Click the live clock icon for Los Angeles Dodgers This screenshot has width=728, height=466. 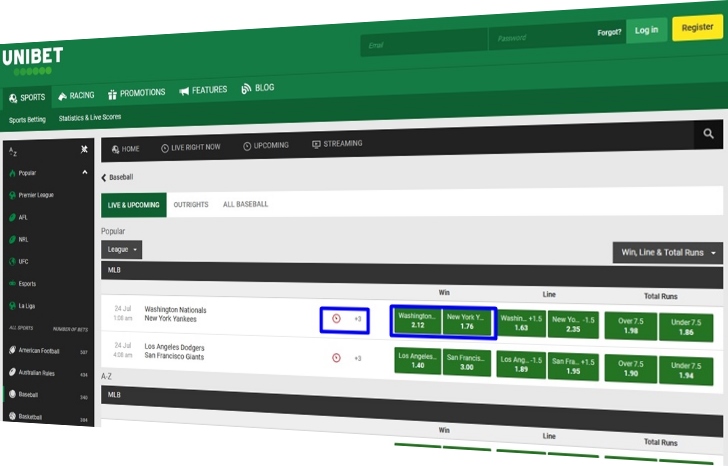(336, 357)
